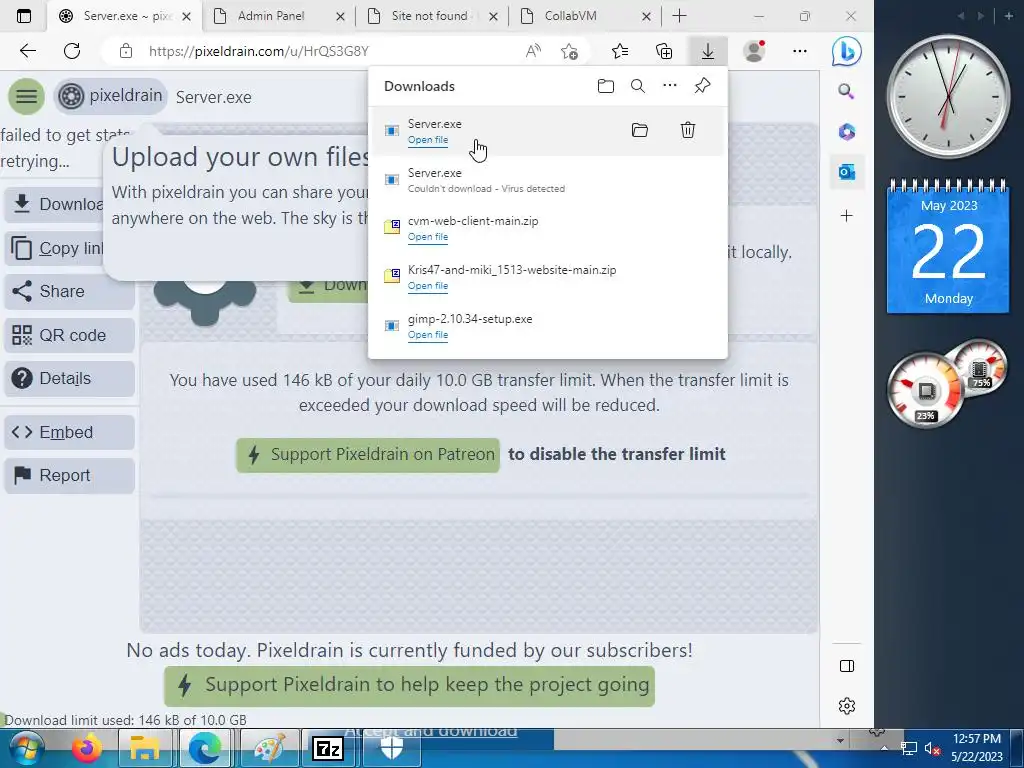The image size is (1024, 768).
Task: Search downloads with magnifier icon
Action: pos(638,86)
